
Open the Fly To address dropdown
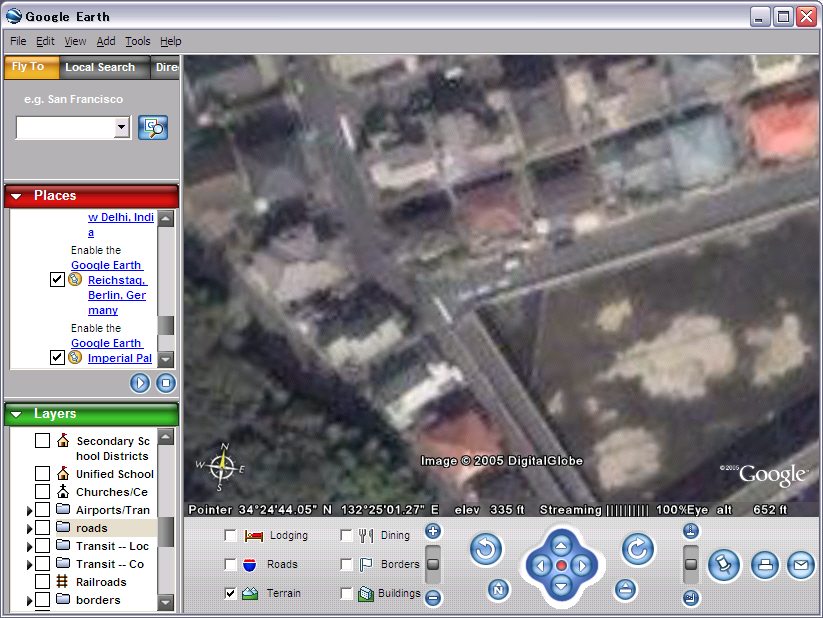(x=122, y=127)
